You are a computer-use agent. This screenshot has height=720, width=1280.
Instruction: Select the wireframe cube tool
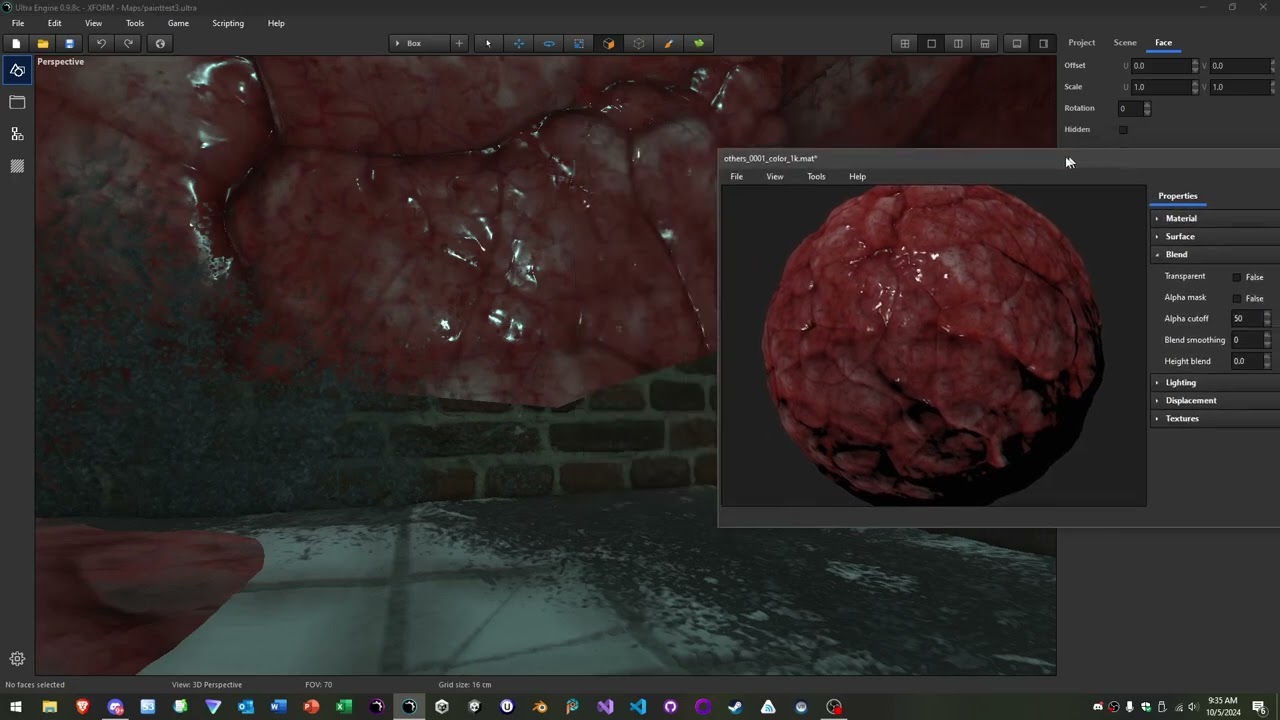(x=639, y=43)
